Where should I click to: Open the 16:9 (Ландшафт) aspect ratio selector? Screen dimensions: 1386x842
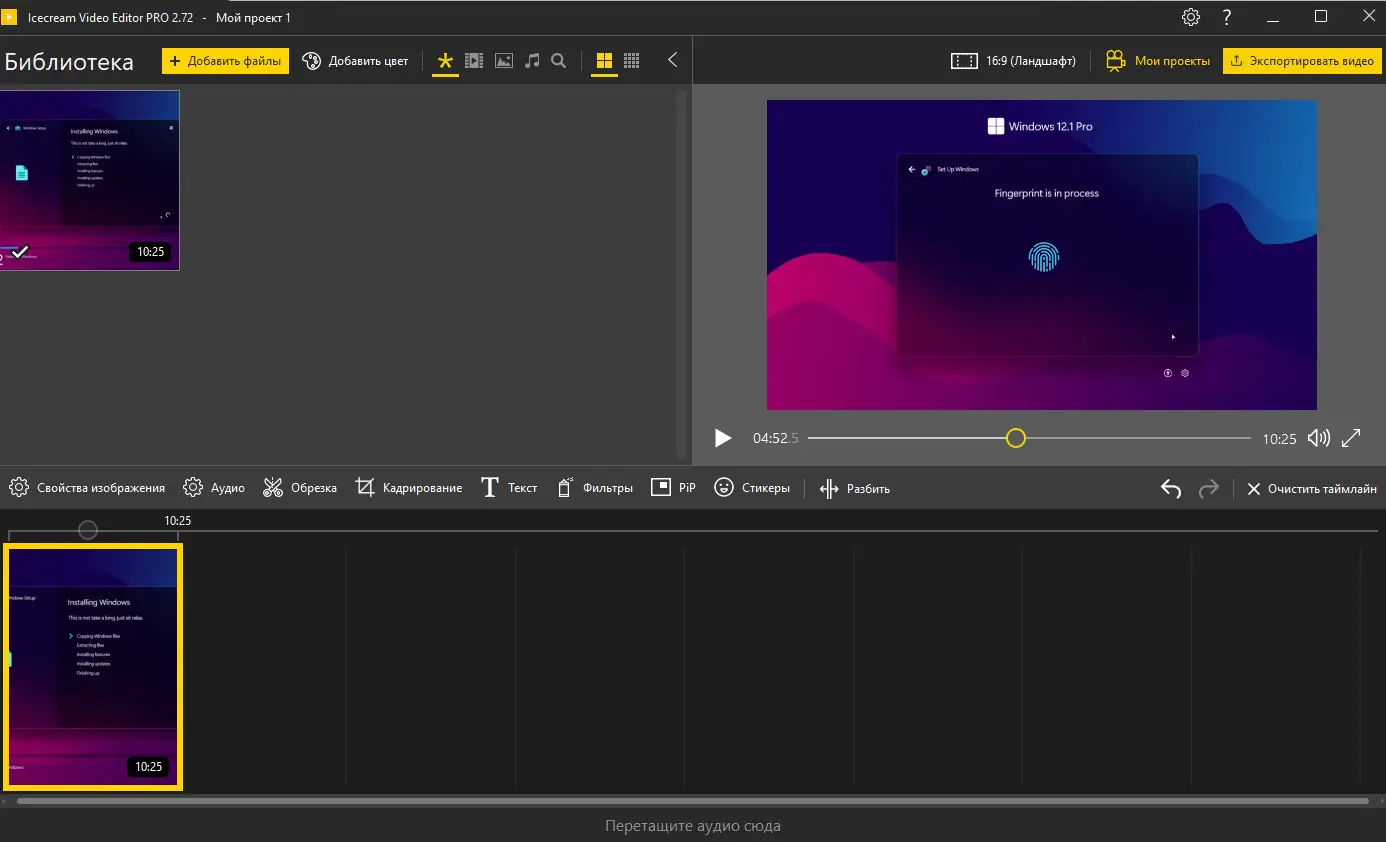click(1013, 61)
